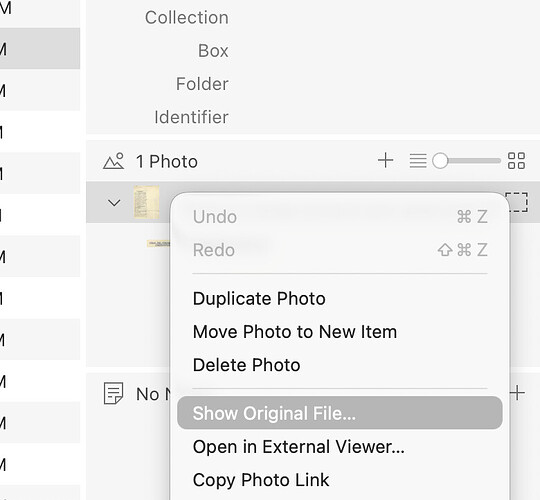
Task: Add a new photo with plus icon
Action: tap(385, 160)
